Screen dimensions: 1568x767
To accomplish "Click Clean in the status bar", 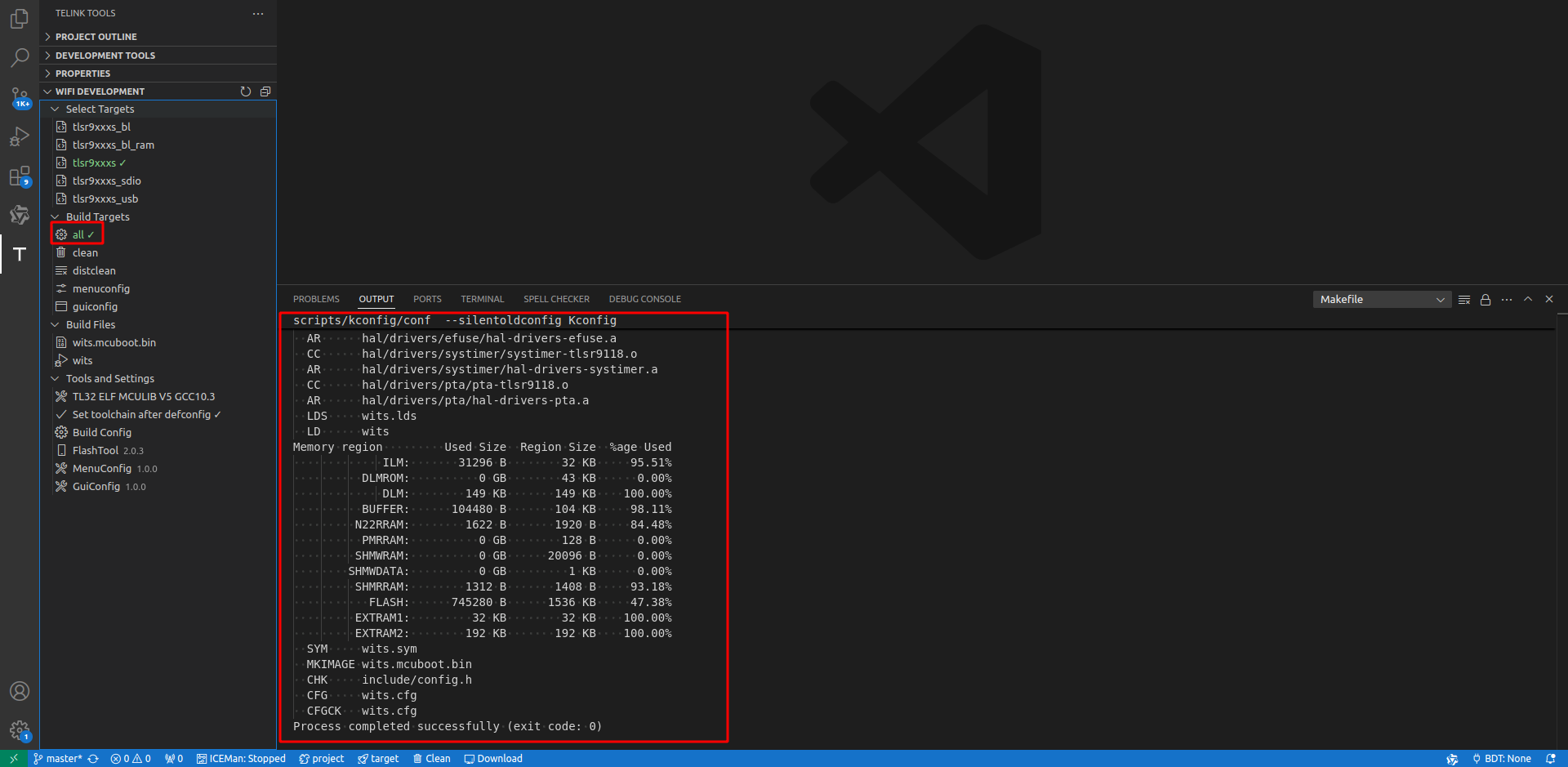I will pyautogui.click(x=431, y=759).
